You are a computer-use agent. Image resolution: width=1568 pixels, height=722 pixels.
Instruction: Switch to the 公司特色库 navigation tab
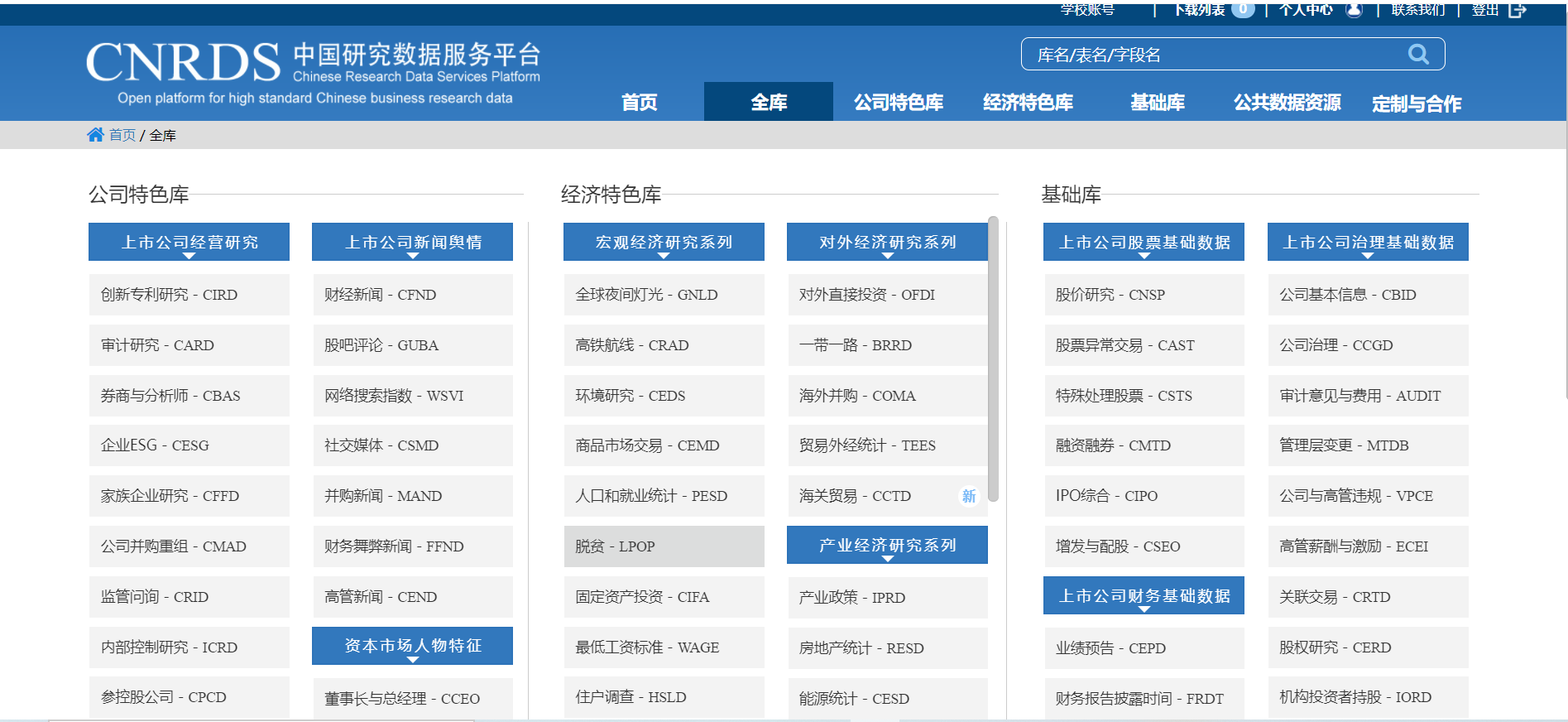(899, 103)
